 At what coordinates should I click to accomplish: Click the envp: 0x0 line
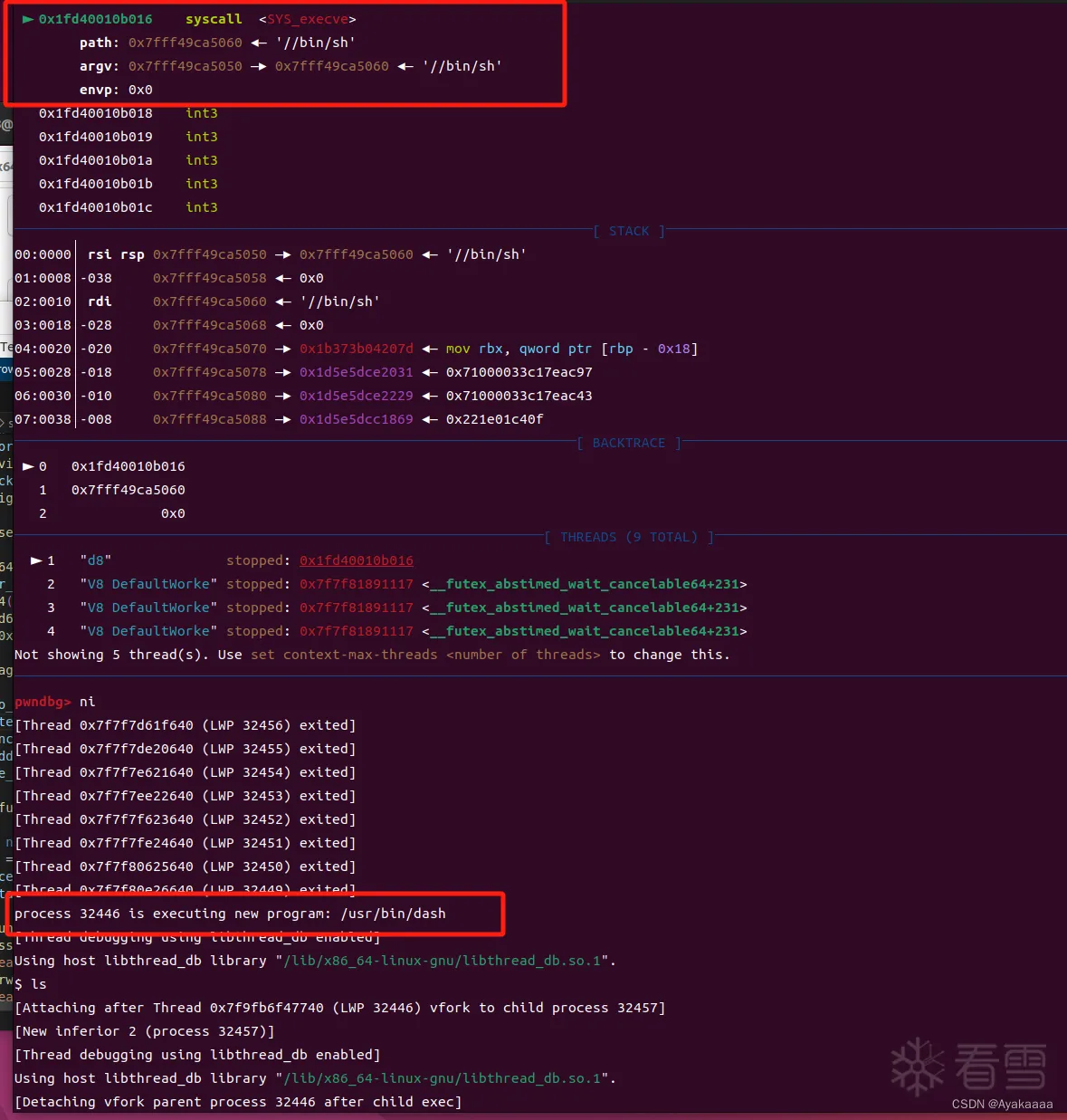116,90
